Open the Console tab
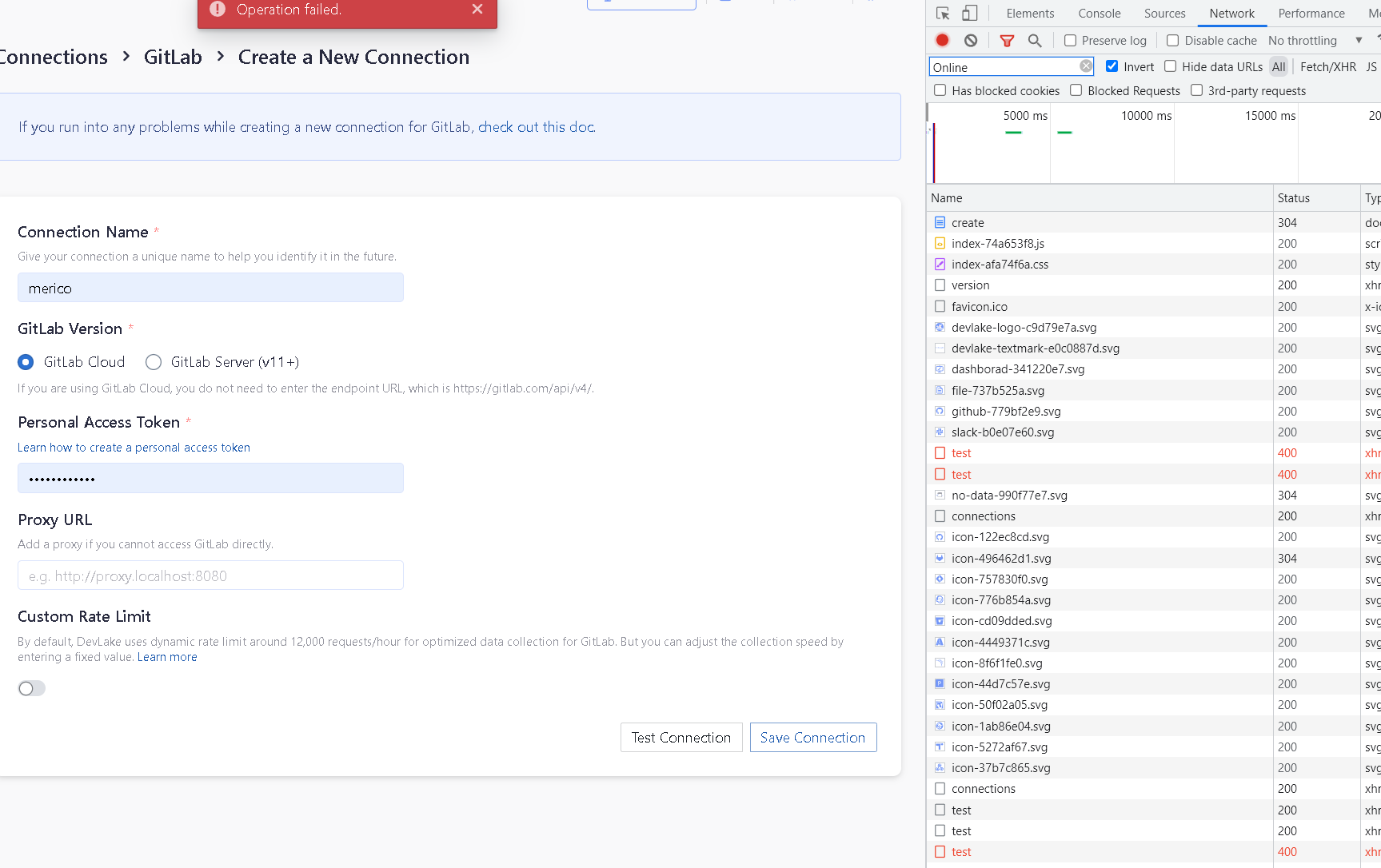 [x=1100, y=14]
